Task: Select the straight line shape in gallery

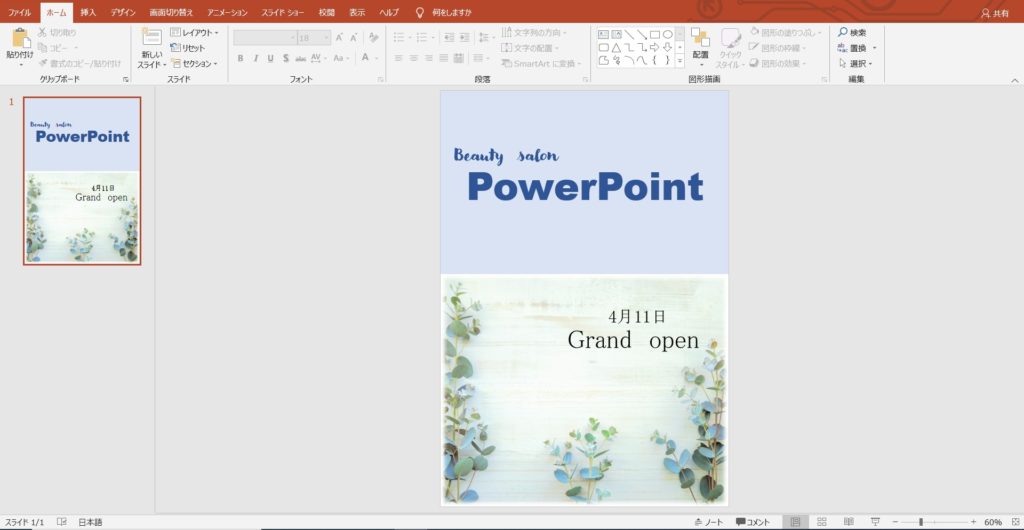Action: [629, 35]
